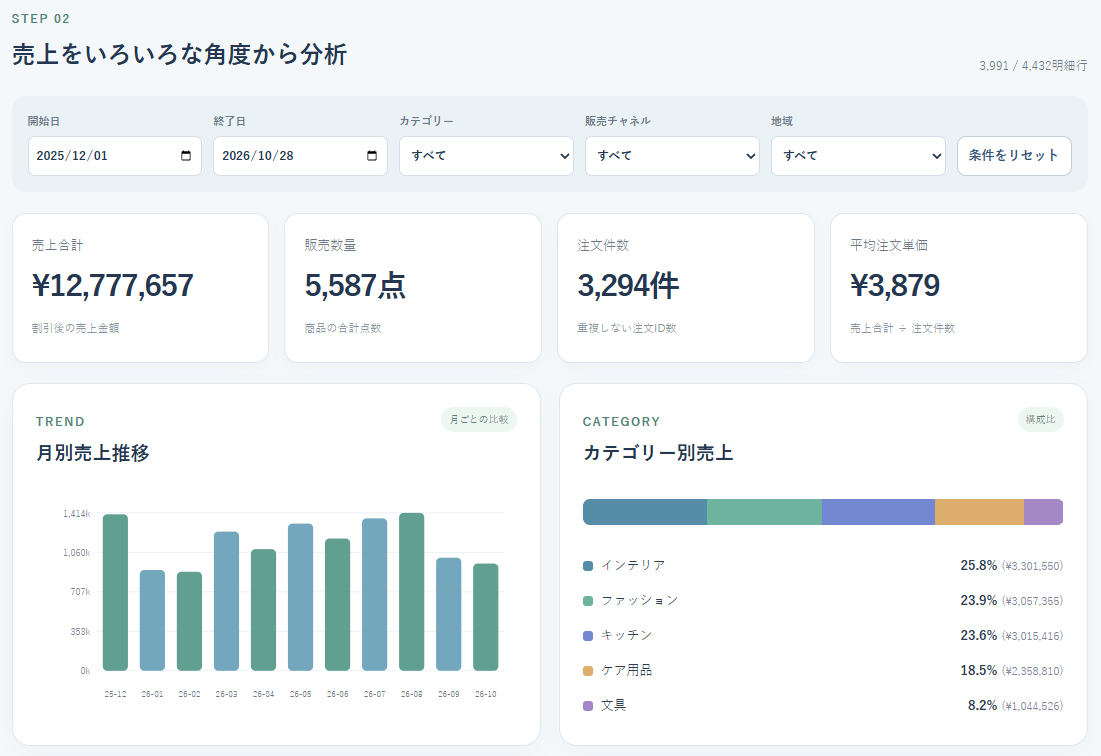Viewport: 1101px width, 756px height.
Task: Click the キッチン legend color square
Action: point(588,636)
